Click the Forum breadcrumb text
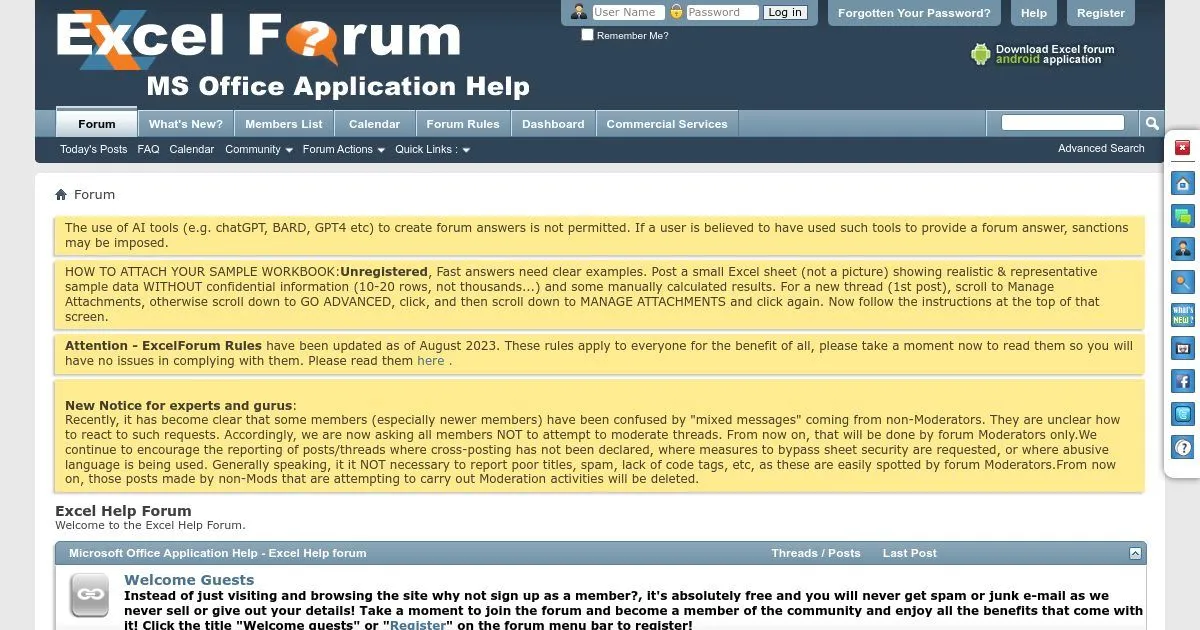1200x630 pixels. pos(95,195)
